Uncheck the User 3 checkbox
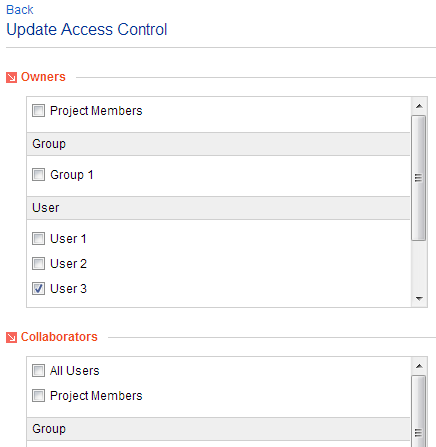This screenshot has height=447, width=436. [x=38, y=288]
